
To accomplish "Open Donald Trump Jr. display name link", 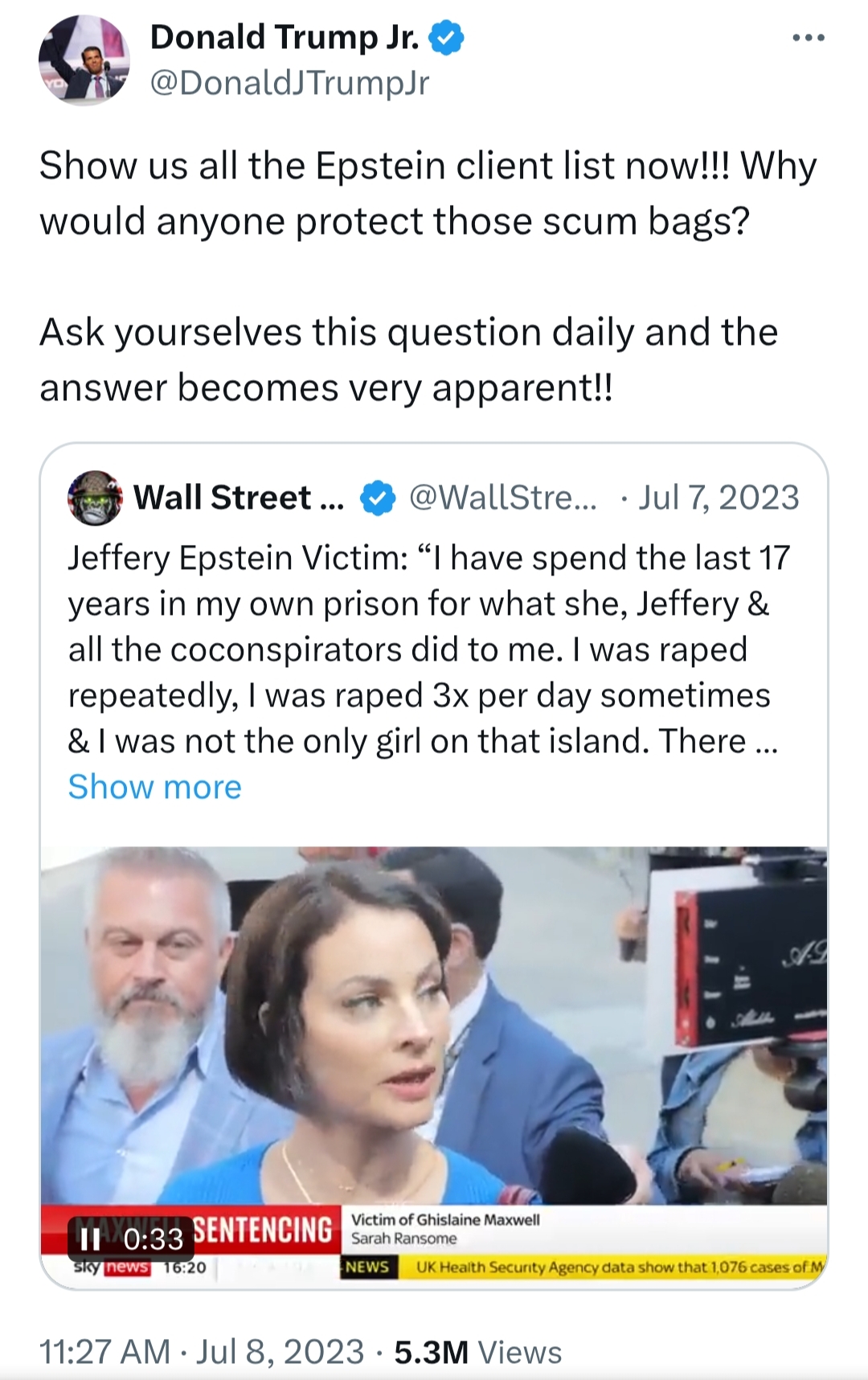I will (285, 38).
